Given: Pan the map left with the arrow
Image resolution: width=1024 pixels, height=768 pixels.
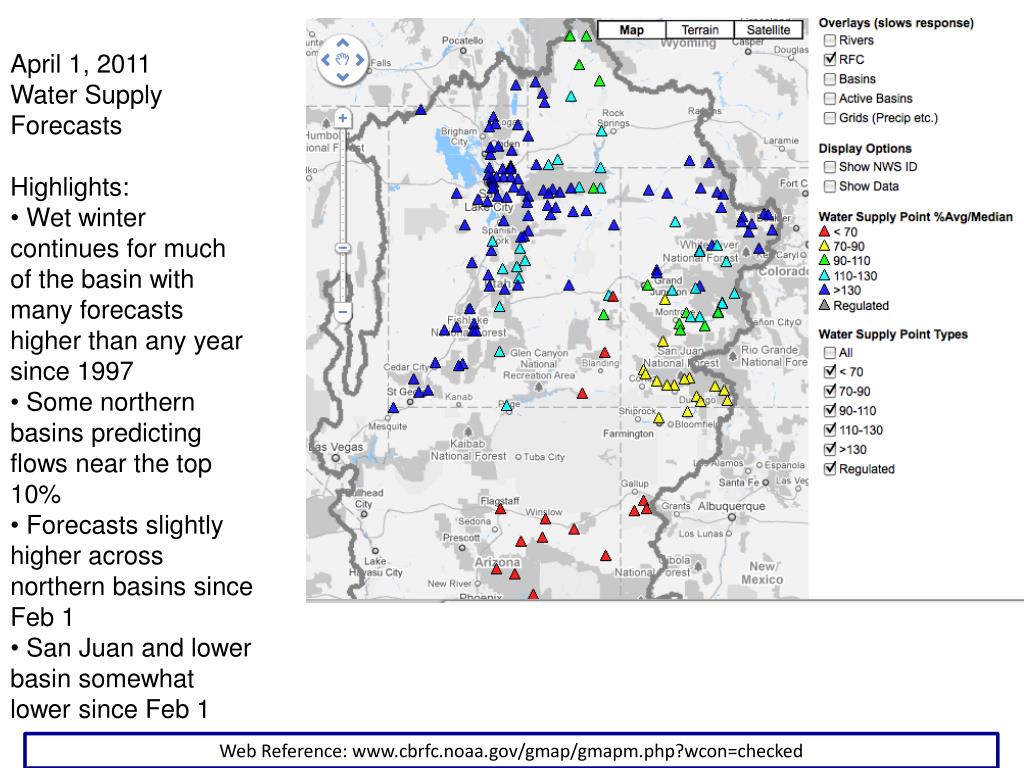Looking at the screenshot, I should (x=326, y=60).
